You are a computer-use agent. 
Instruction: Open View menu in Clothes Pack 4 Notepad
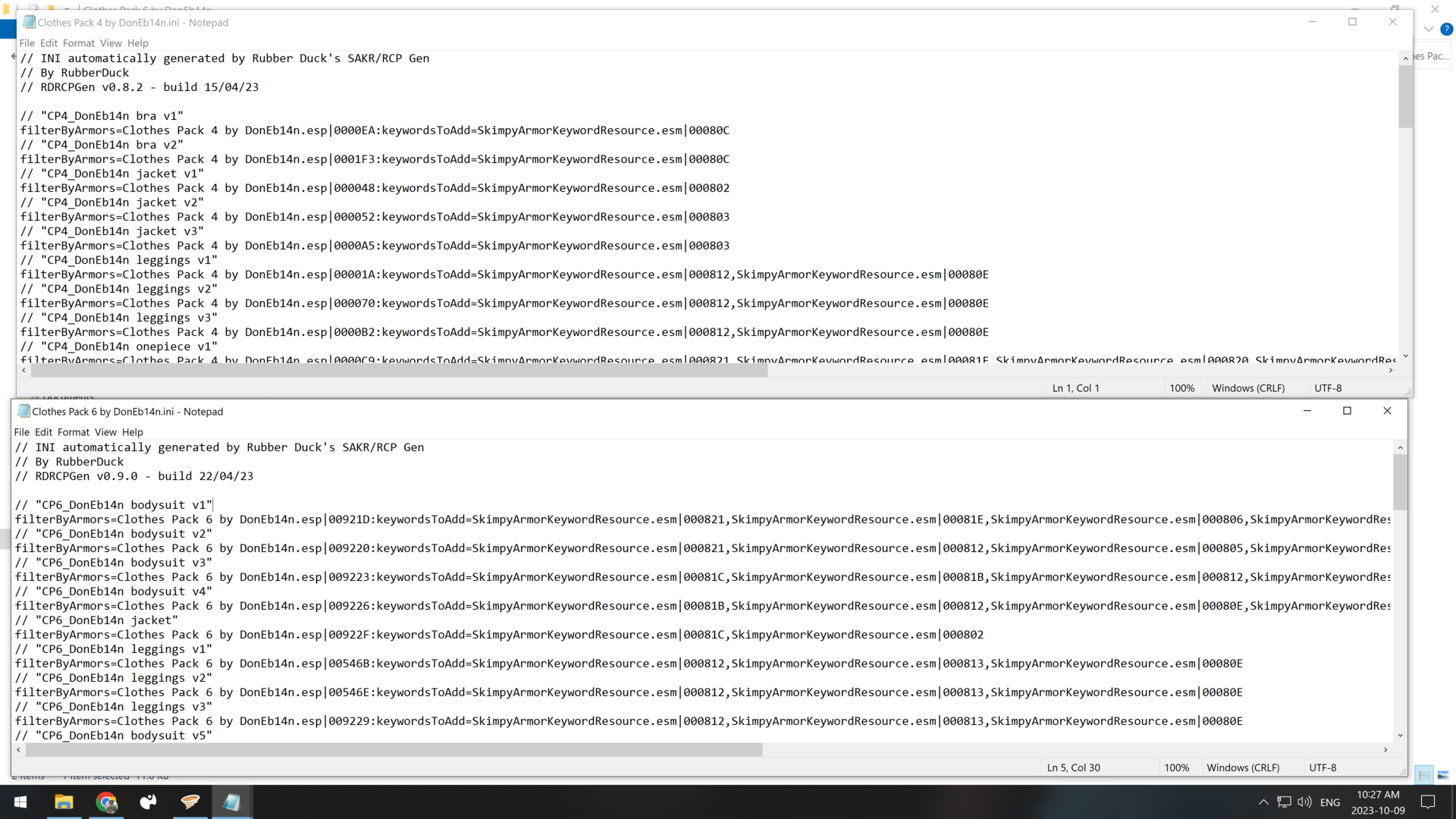pos(111,43)
